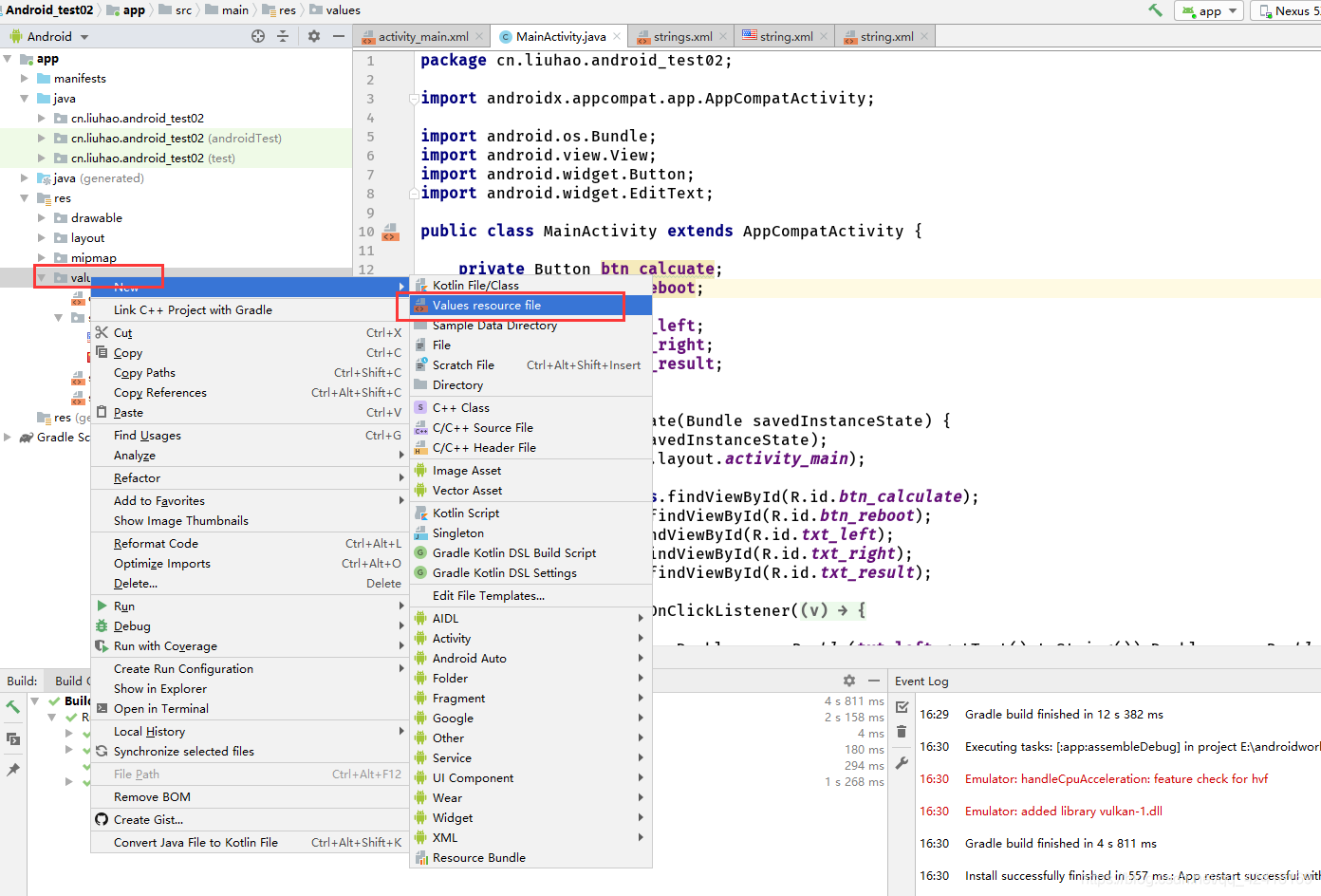
Task: Open Project panel settings gear
Action: click(x=314, y=36)
